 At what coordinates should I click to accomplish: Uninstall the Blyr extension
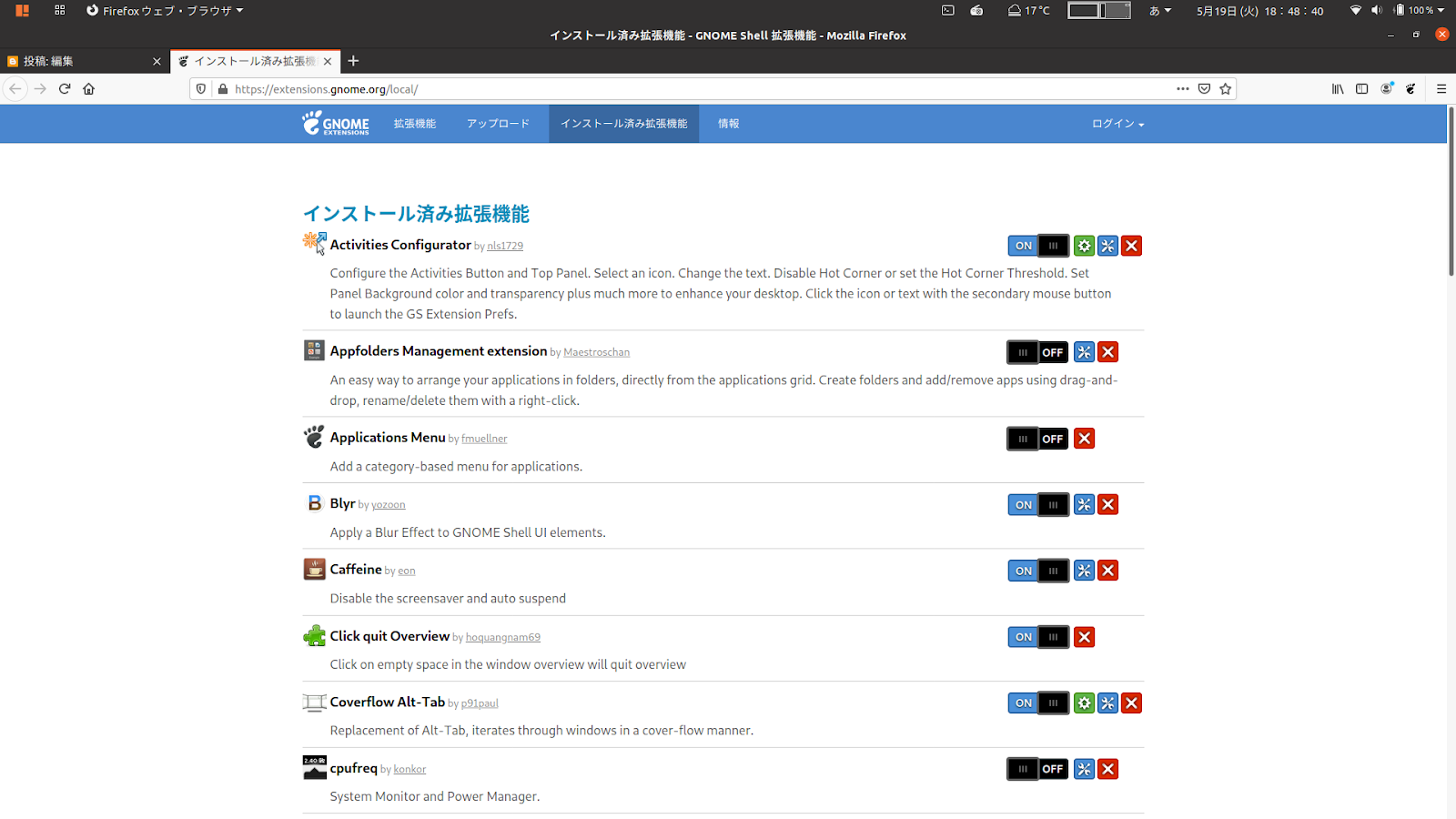pos(1107,504)
